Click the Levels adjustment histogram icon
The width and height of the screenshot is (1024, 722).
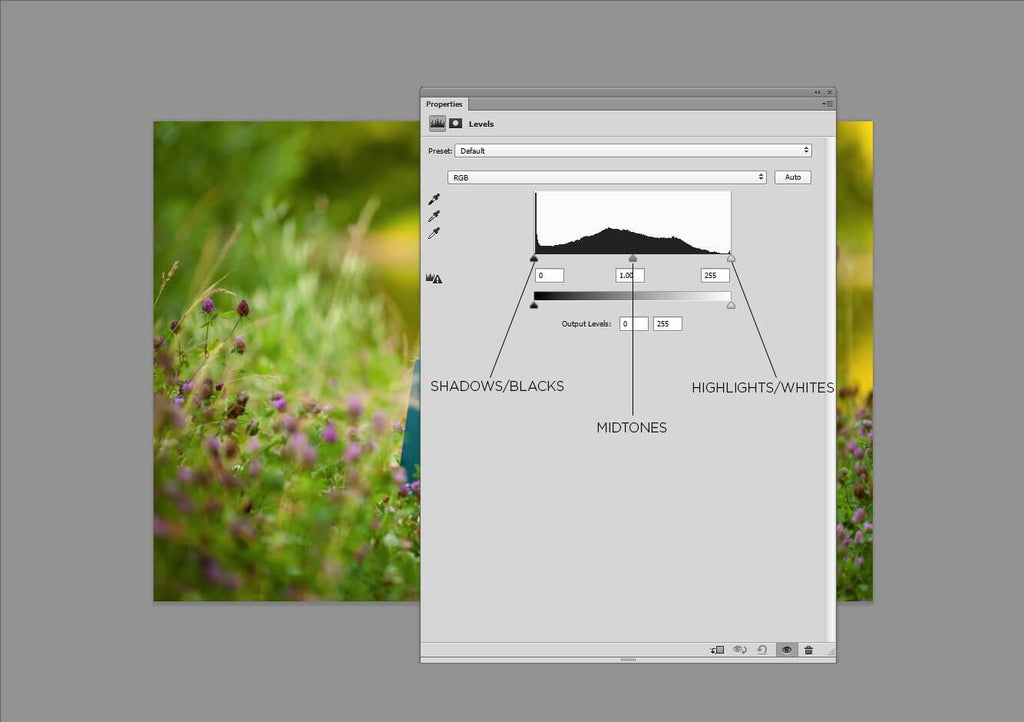coord(437,123)
